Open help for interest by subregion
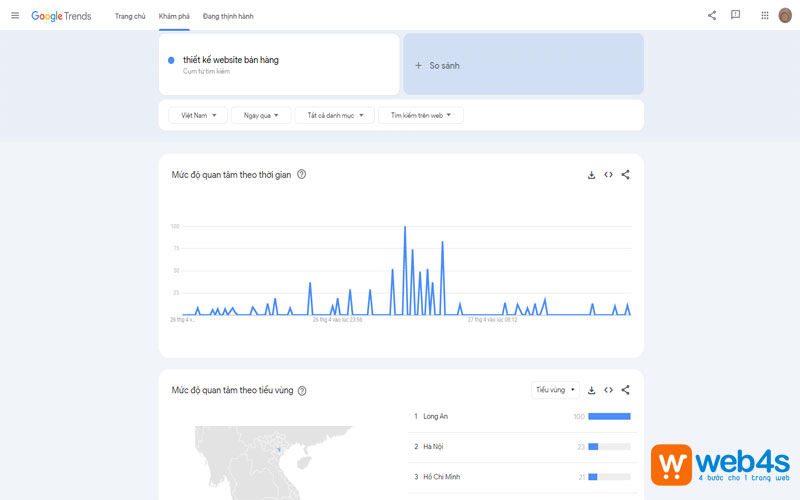 coord(302,391)
